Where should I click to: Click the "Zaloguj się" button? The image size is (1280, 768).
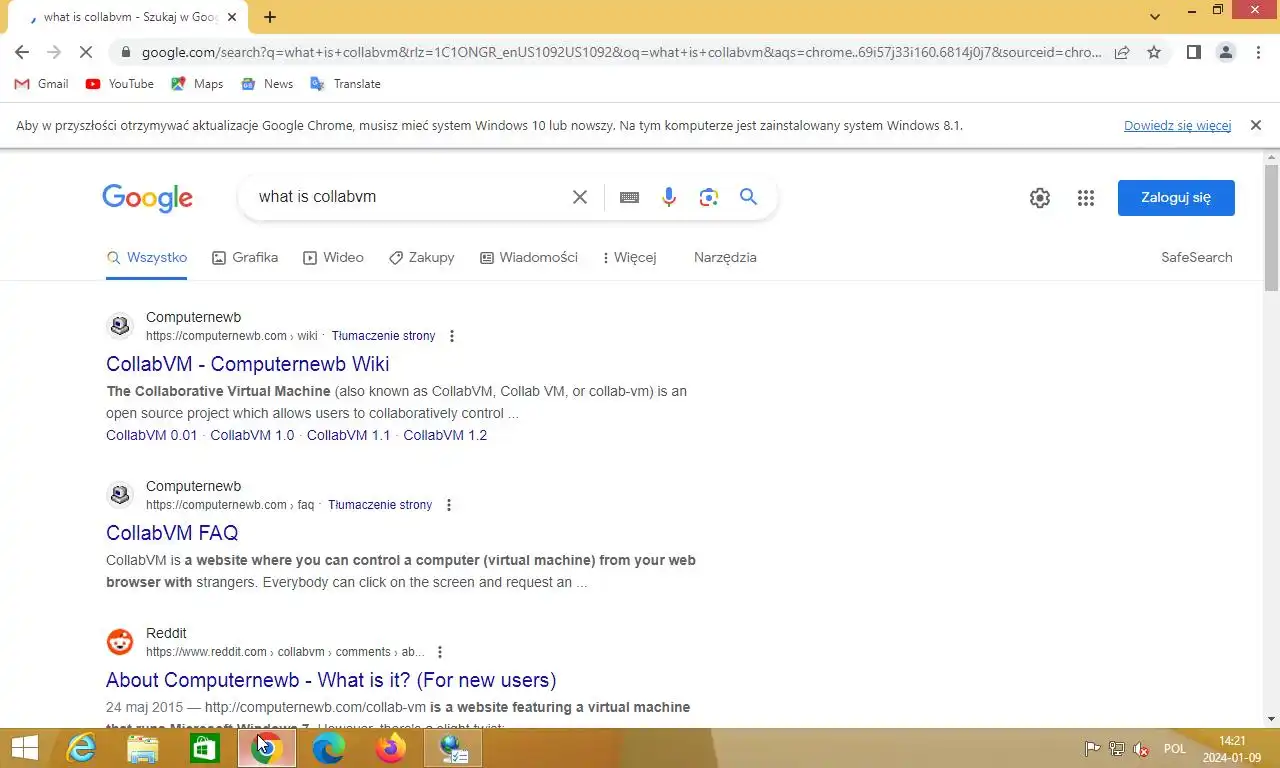tap(1176, 198)
